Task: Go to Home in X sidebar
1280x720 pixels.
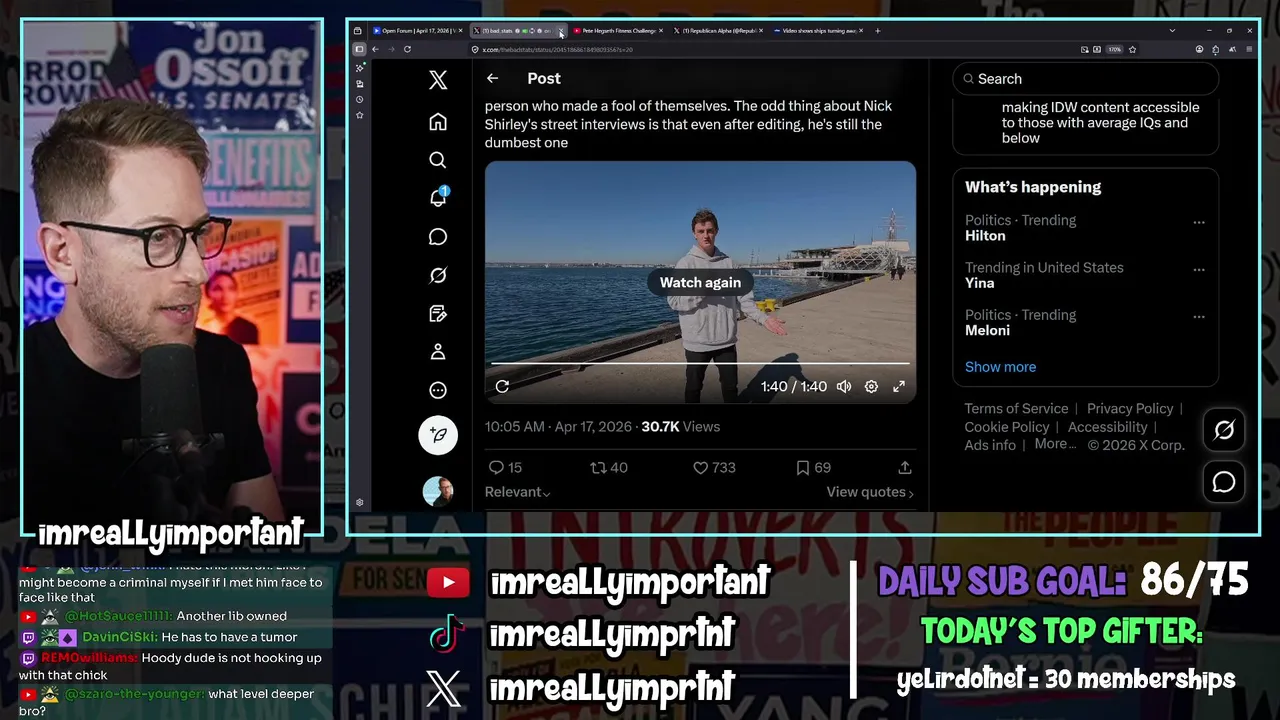Action: tap(438, 122)
